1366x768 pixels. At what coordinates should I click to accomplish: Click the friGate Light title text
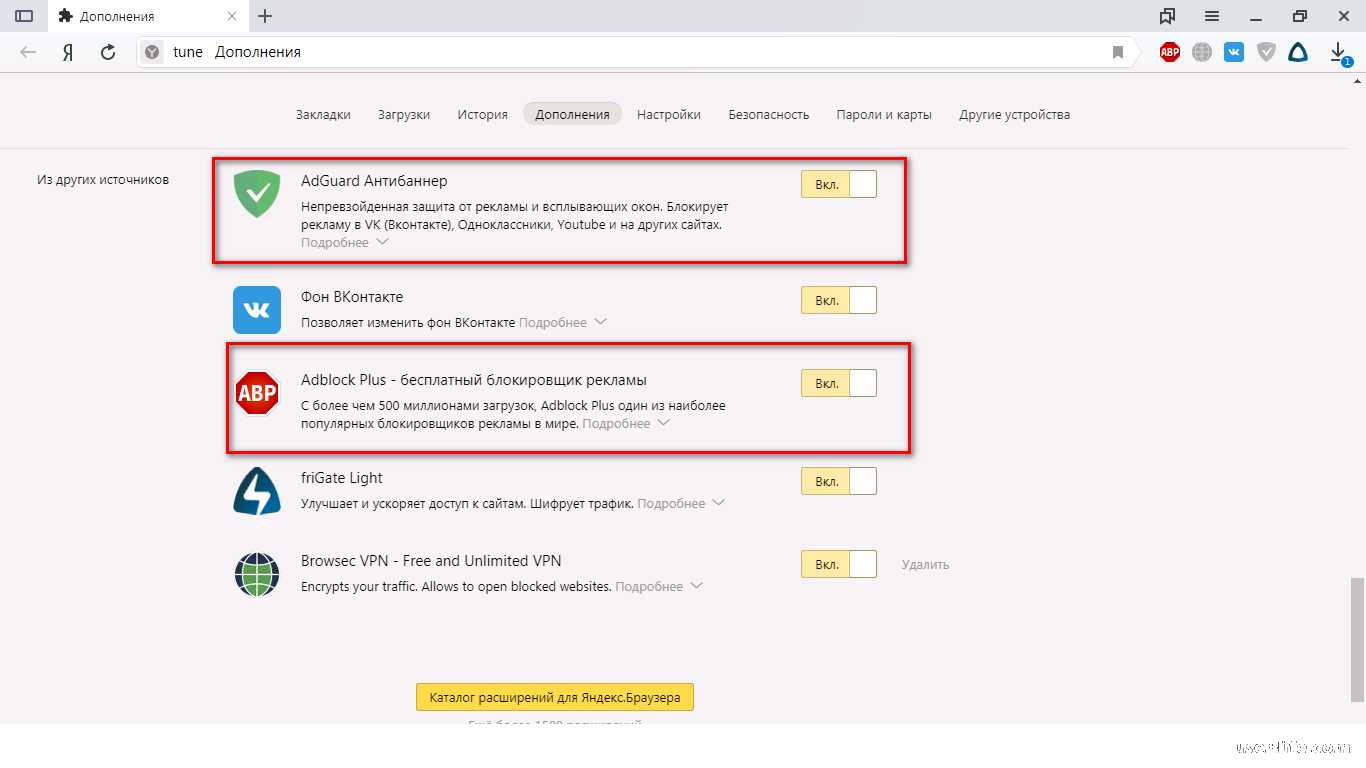pos(342,478)
